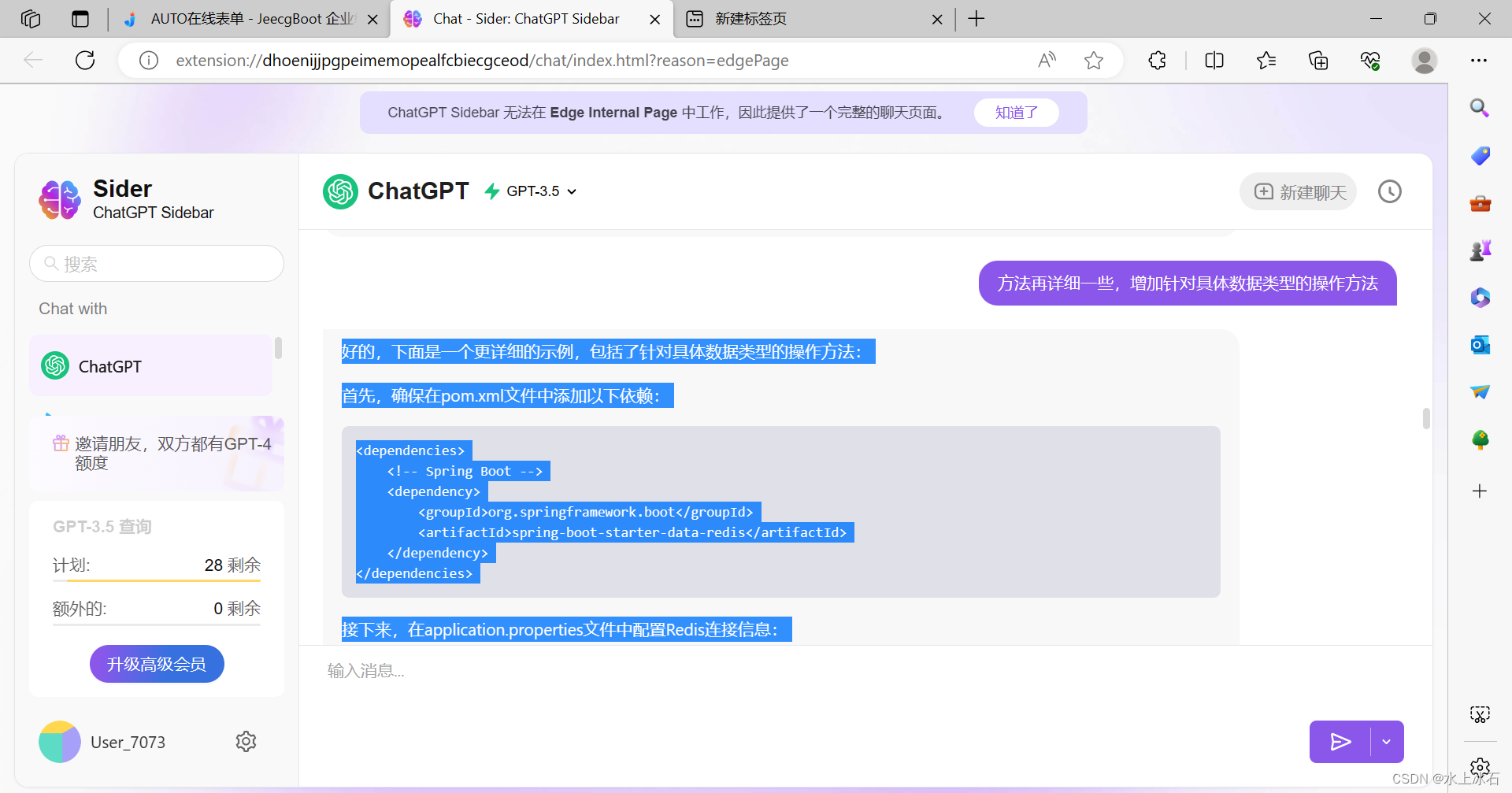Open Microsoft 365 sidebar icon
Image resolution: width=1512 pixels, height=793 pixels.
(1480, 298)
